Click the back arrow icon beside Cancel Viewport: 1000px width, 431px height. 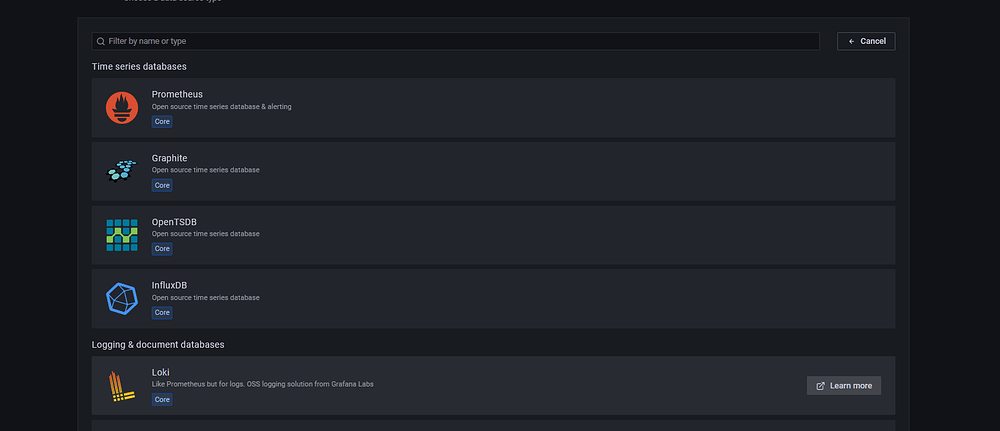click(851, 41)
